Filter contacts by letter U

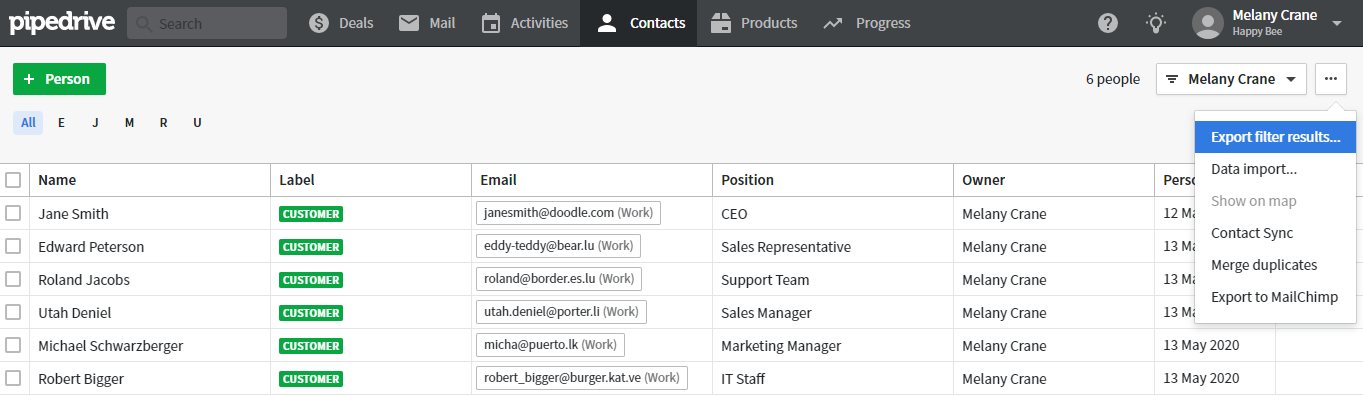197,123
